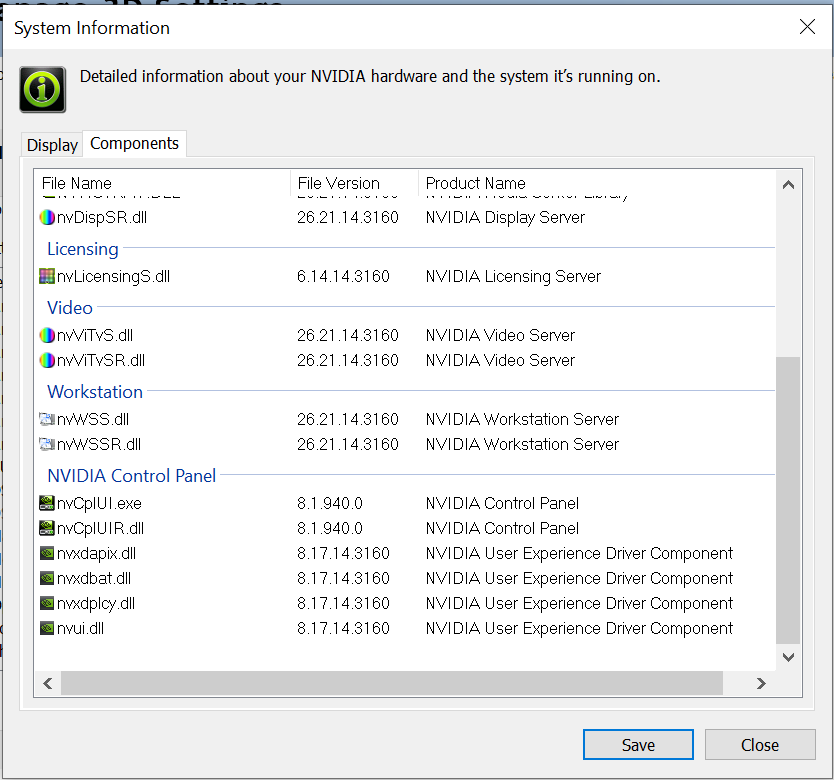Click NVIDIA Workstation Server for nvWSSR.dll

pos(522,444)
